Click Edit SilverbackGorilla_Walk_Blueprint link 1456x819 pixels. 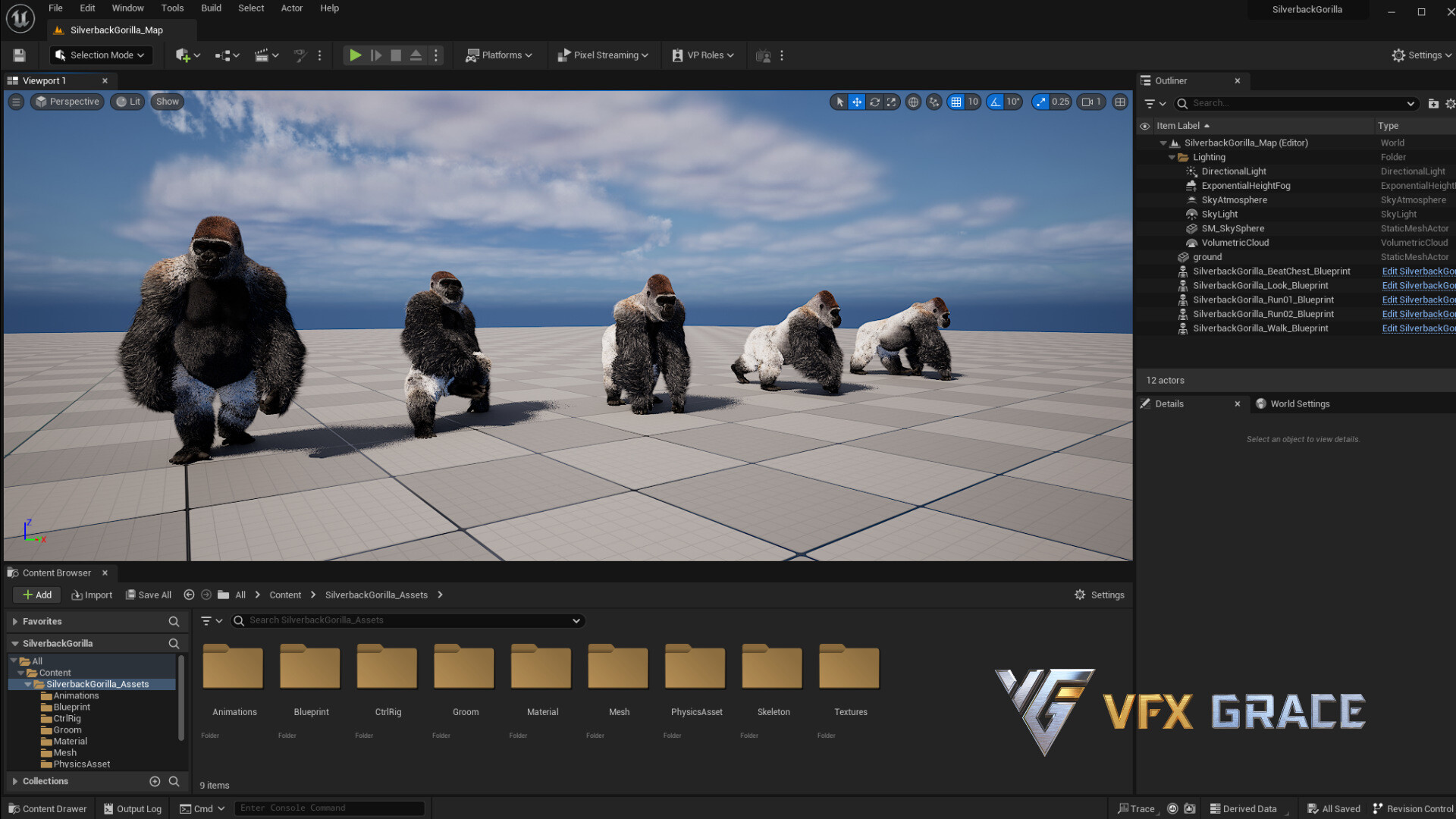tap(1417, 328)
